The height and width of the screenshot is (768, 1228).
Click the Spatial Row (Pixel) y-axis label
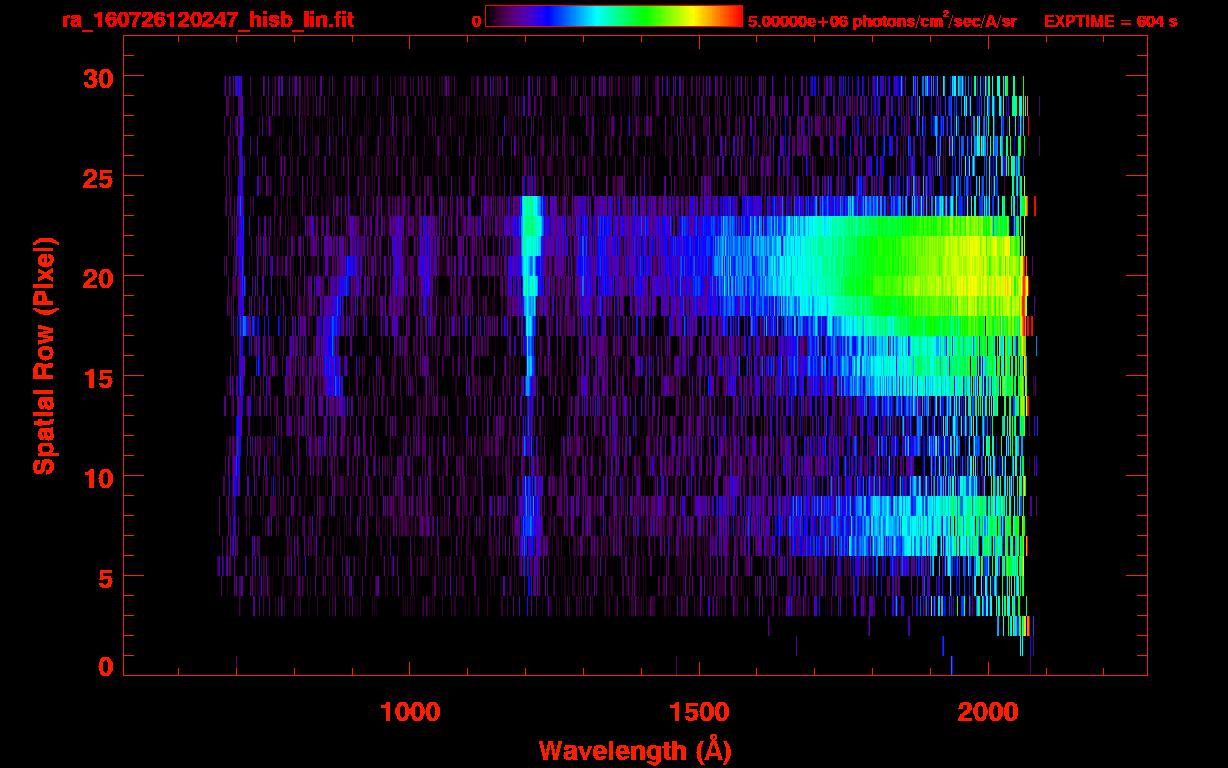click(45, 355)
